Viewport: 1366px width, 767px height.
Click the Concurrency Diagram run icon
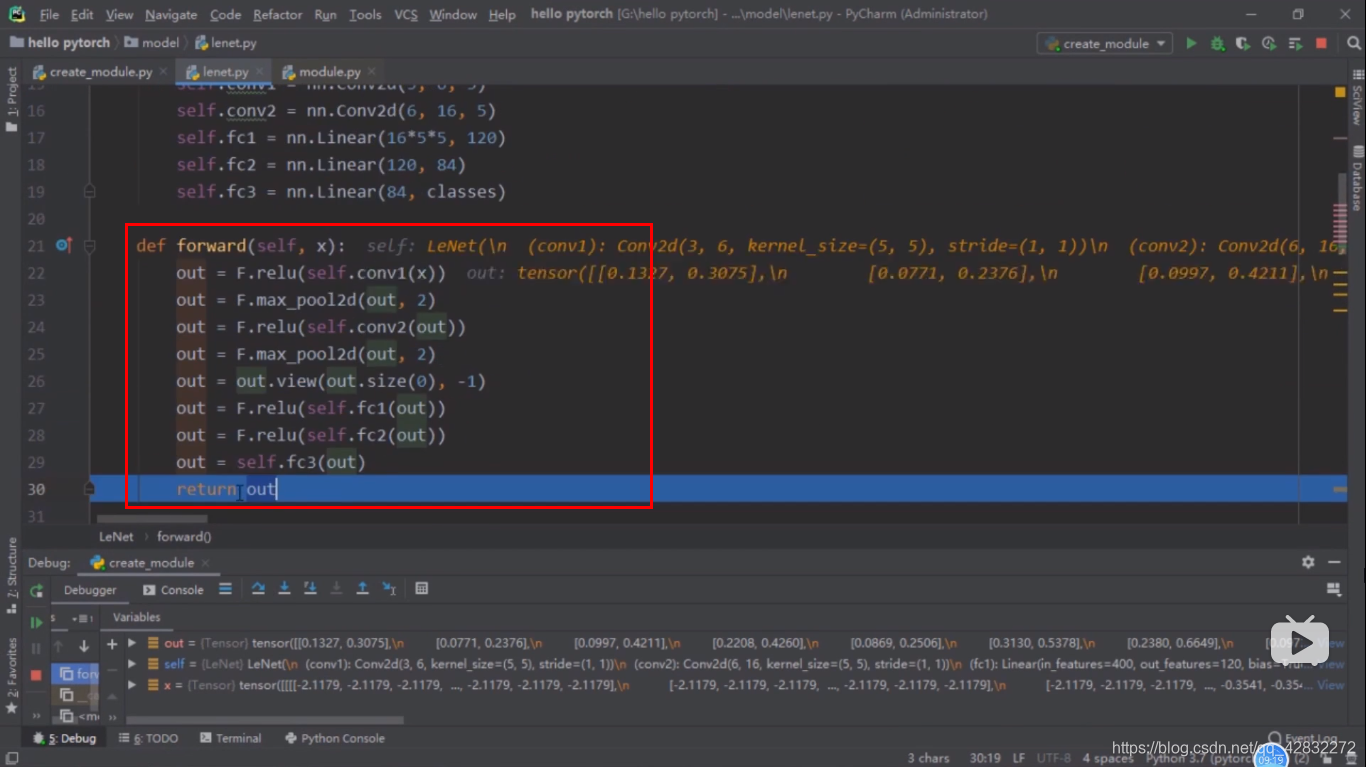[x=1295, y=44]
